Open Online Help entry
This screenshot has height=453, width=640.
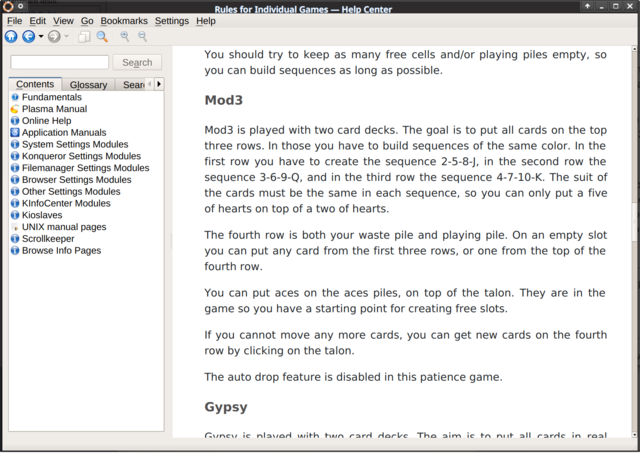click(x=47, y=121)
